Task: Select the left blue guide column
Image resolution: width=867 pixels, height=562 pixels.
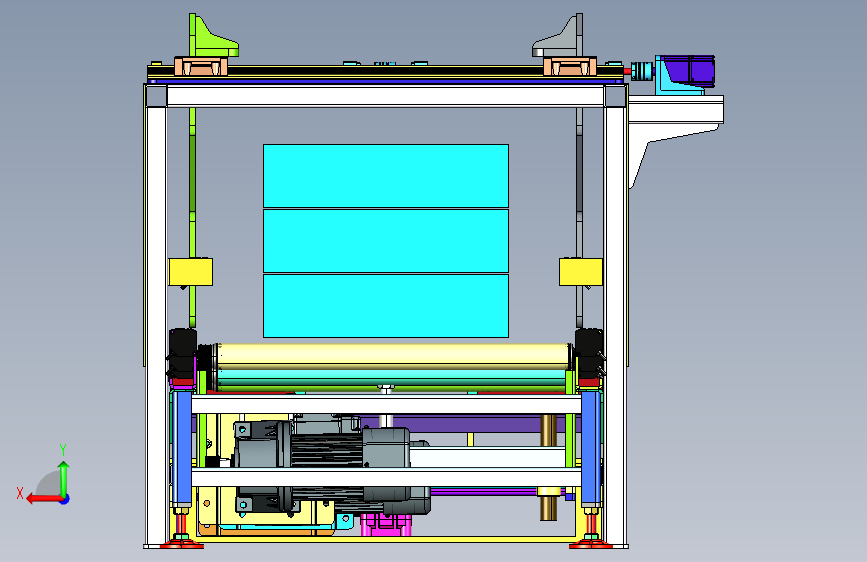Action: coord(182,448)
